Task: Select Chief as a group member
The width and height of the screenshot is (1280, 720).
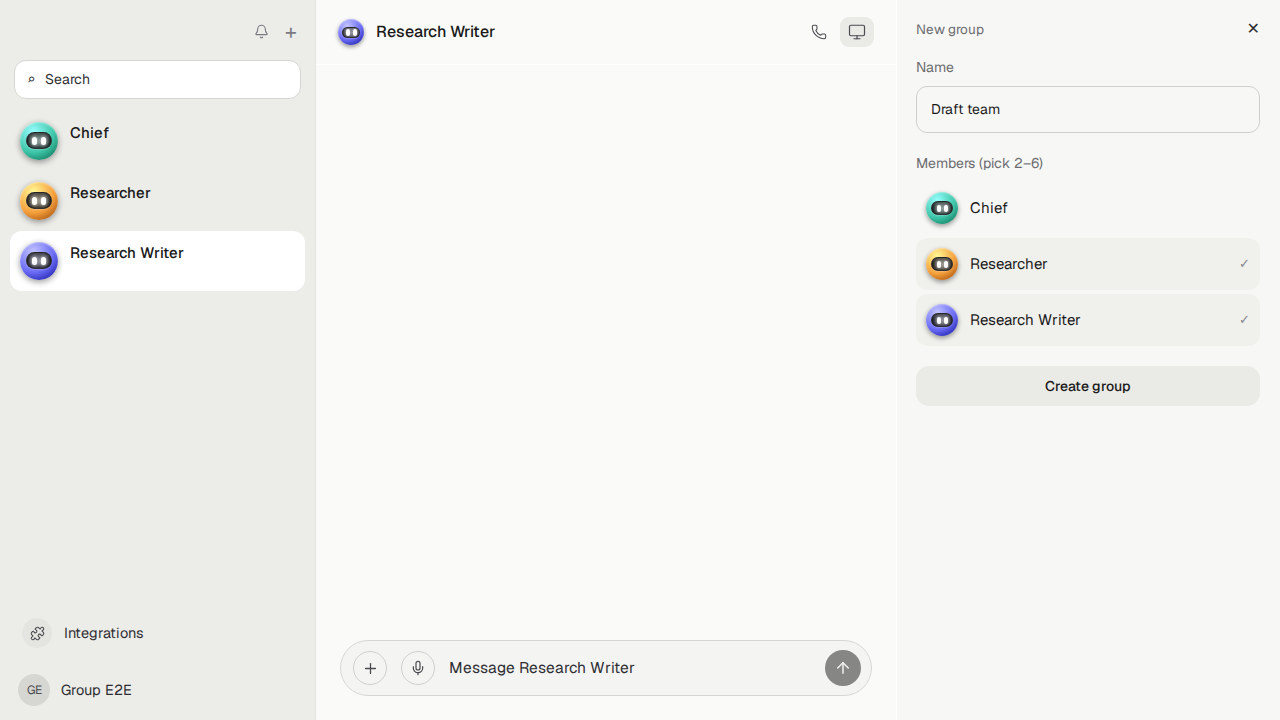Action: (1088, 208)
